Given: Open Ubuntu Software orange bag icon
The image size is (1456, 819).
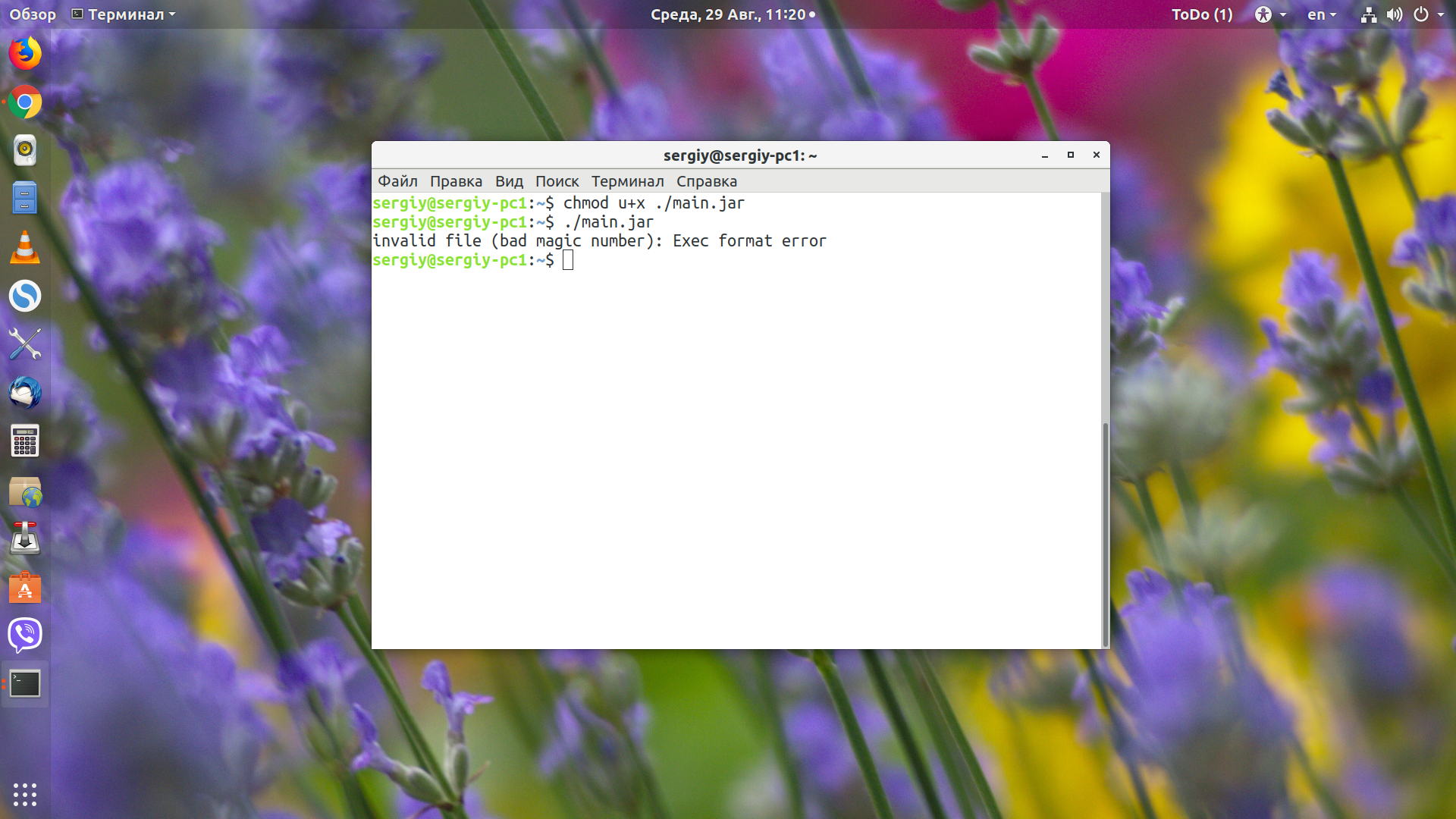Looking at the screenshot, I should click(x=25, y=587).
